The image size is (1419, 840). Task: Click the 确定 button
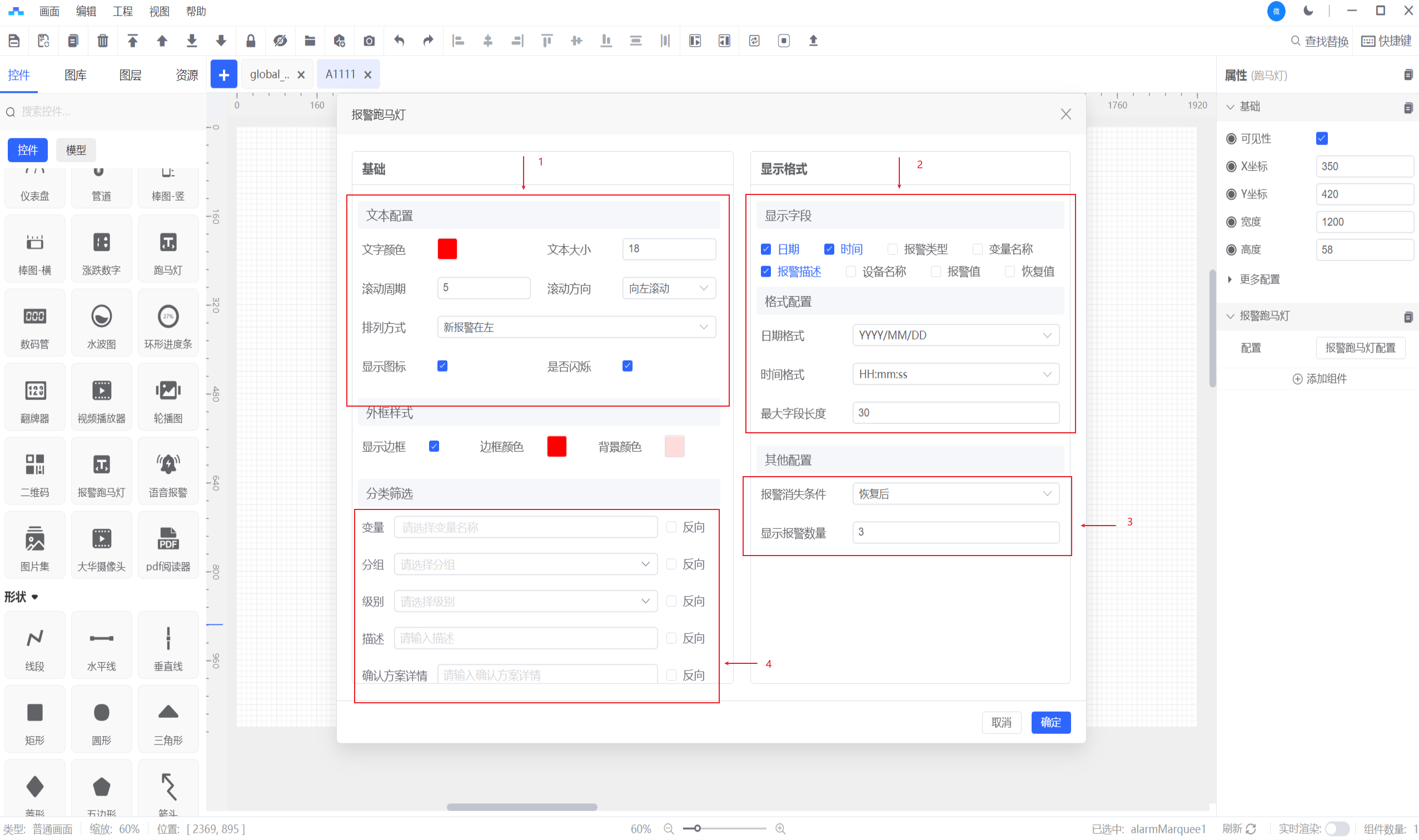point(1050,722)
